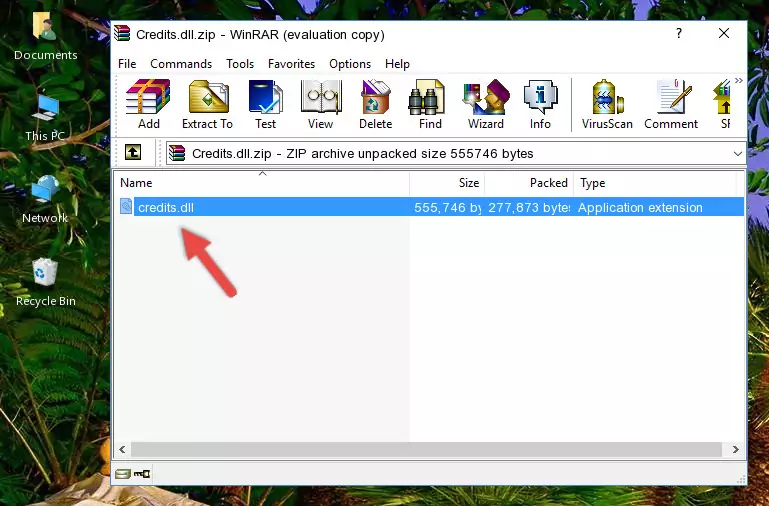The height and width of the screenshot is (506, 769).
Task: Click the horizontal scrollbar thumb
Action: click(x=426, y=449)
